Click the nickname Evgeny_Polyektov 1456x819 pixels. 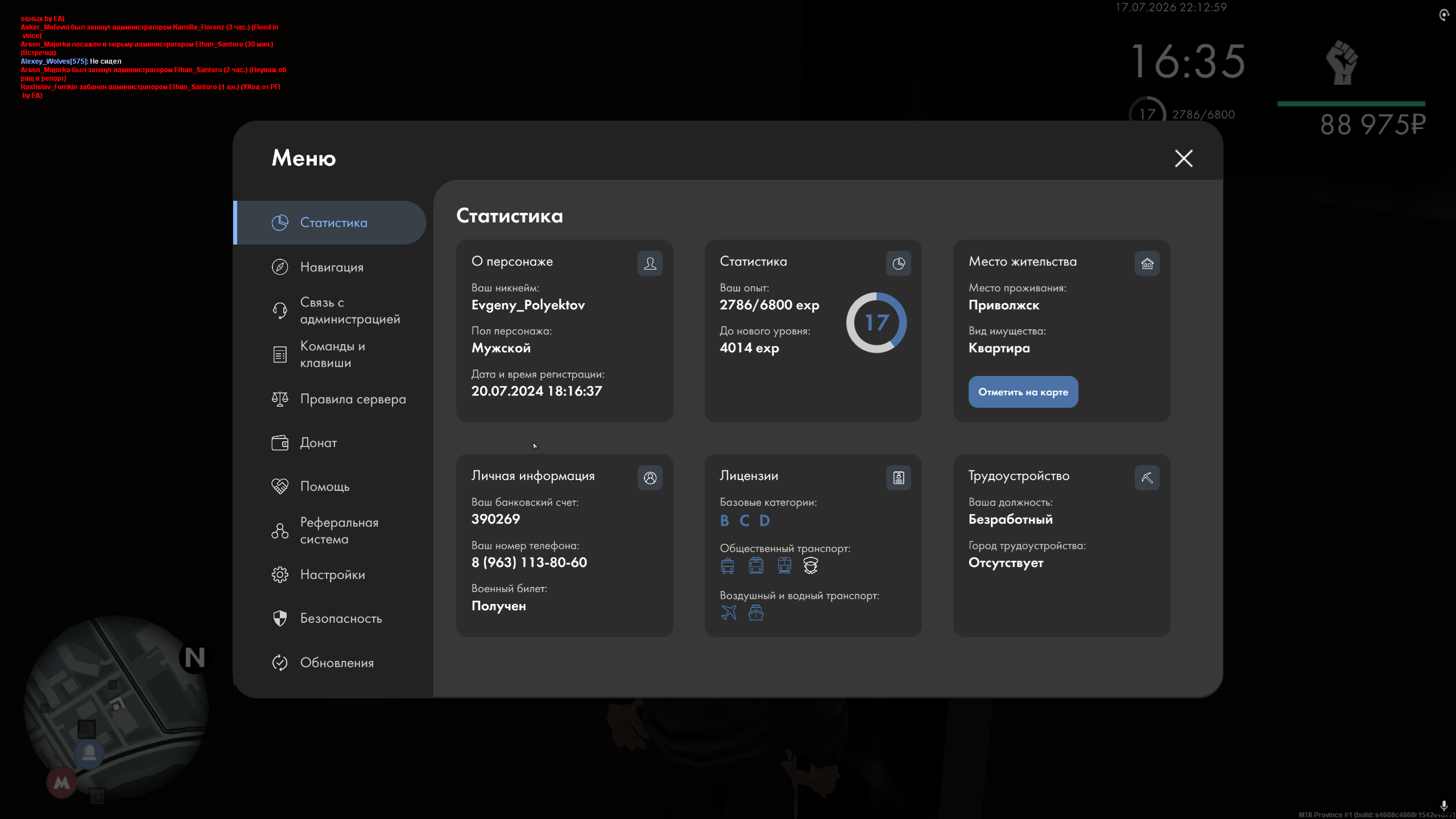(x=528, y=305)
